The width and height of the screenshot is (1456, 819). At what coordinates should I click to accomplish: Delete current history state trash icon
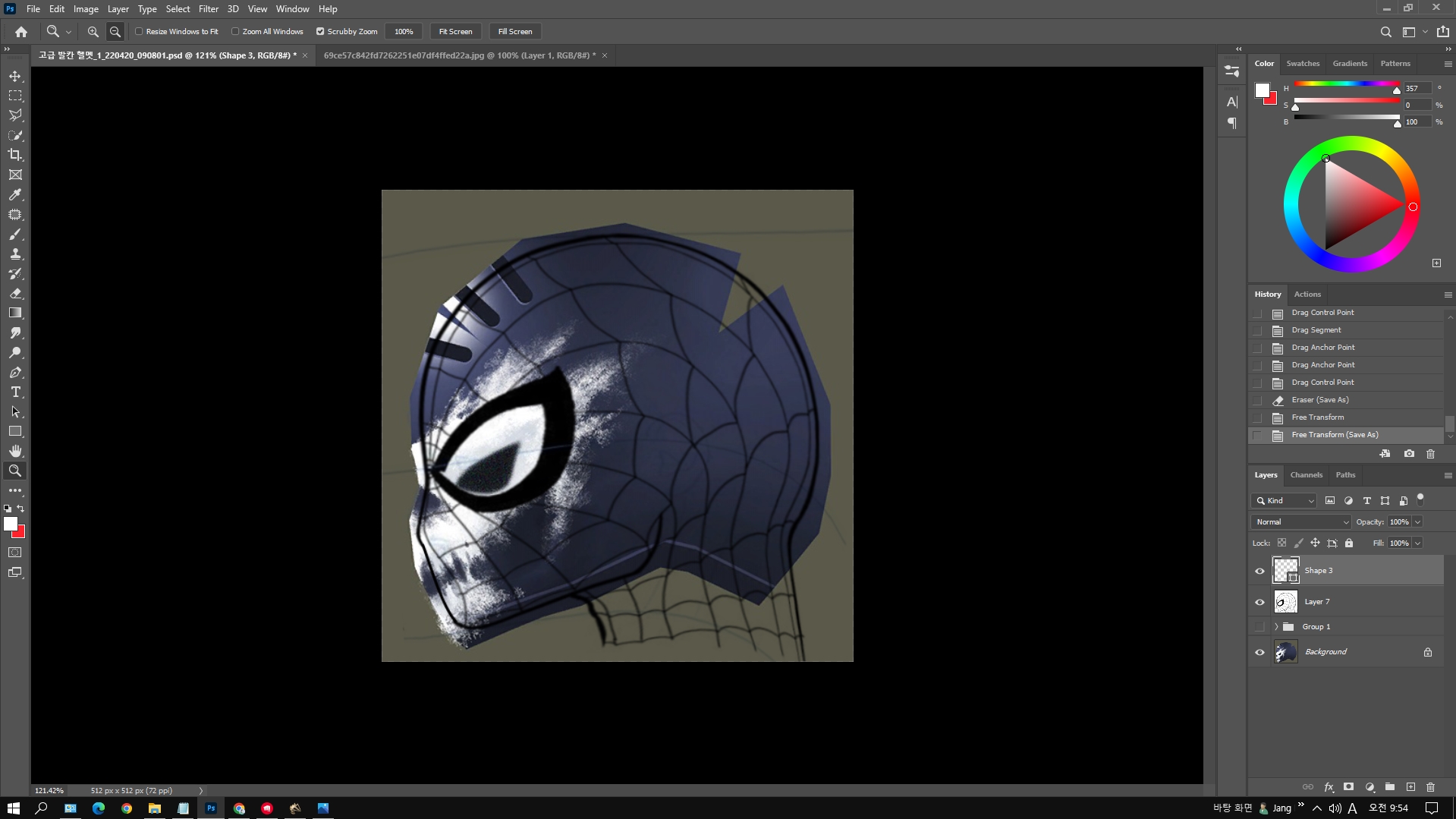pyautogui.click(x=1430, y=454)
